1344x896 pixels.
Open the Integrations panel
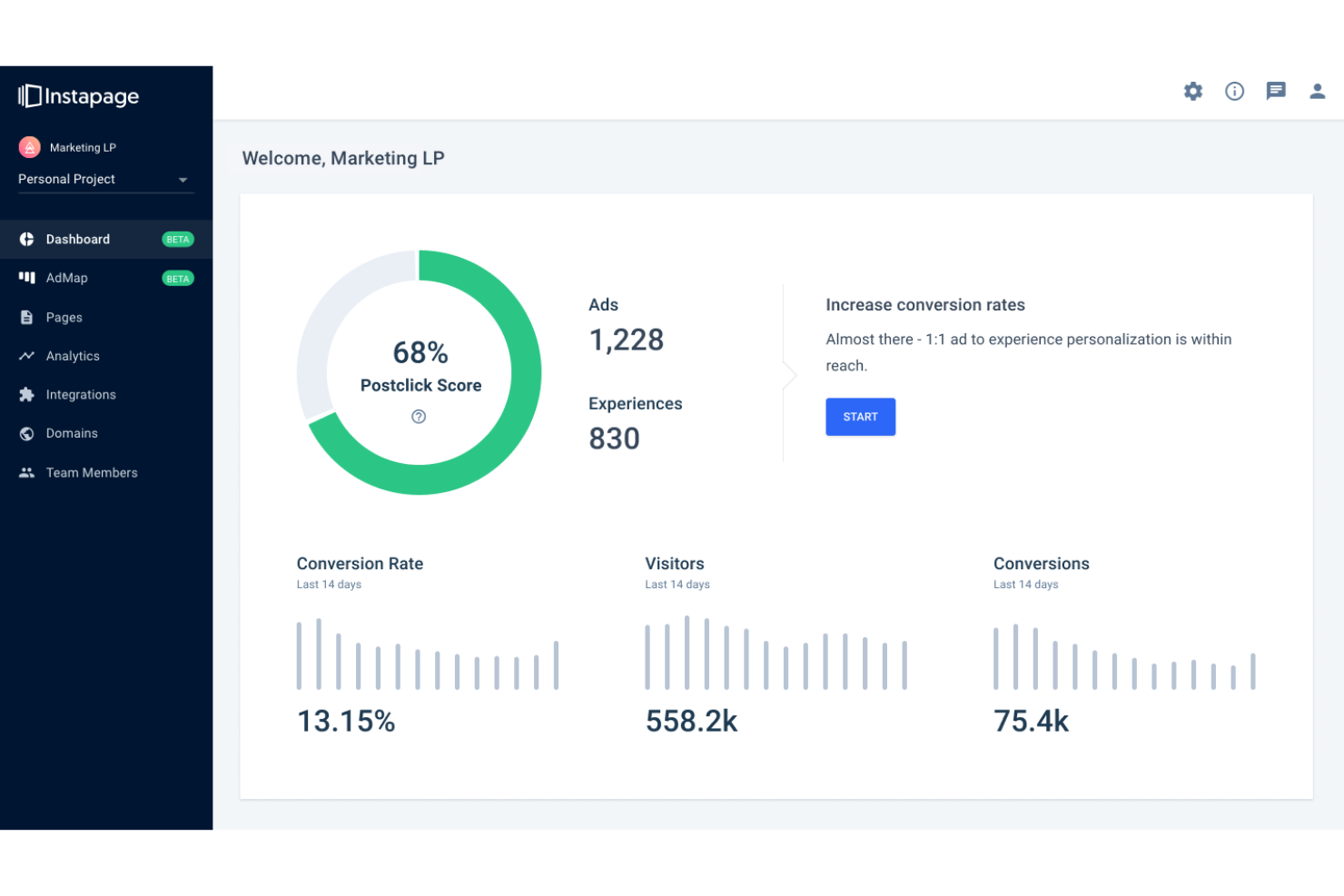click(x=81, y=395)
